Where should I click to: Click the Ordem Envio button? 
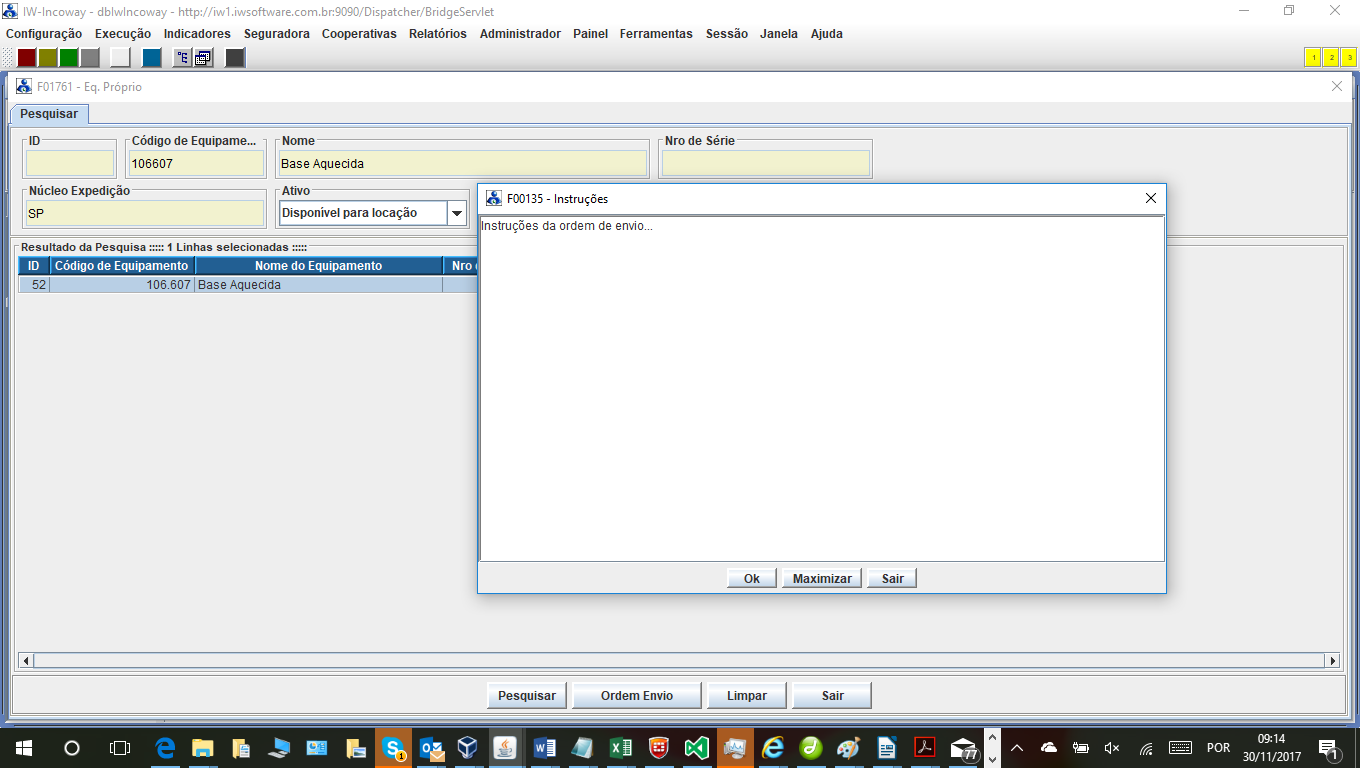pos(636,695)
